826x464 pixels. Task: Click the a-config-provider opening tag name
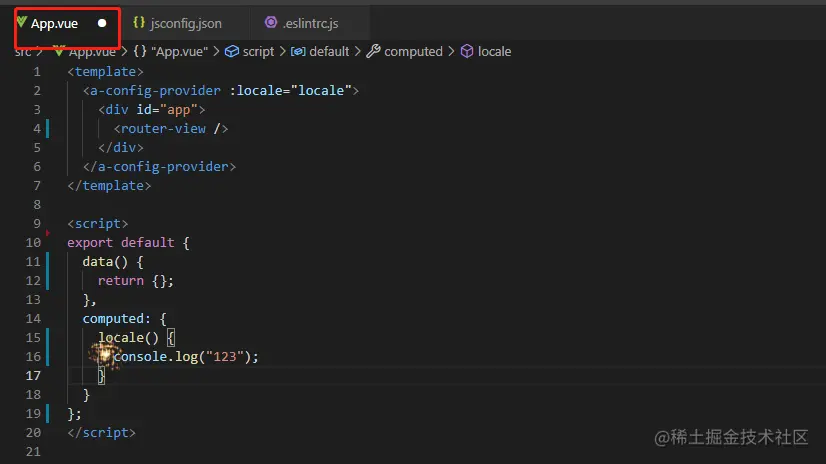pos(155,91)
